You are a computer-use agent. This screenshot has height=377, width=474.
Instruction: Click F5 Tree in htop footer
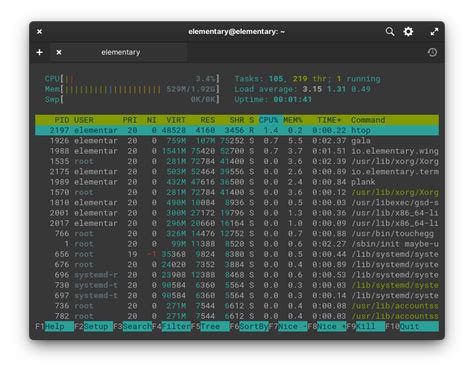coord(210,326)
